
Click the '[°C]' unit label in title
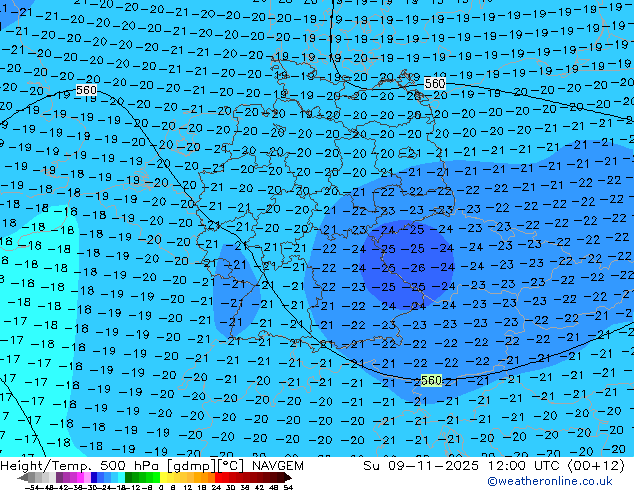[x=232, y=466]
